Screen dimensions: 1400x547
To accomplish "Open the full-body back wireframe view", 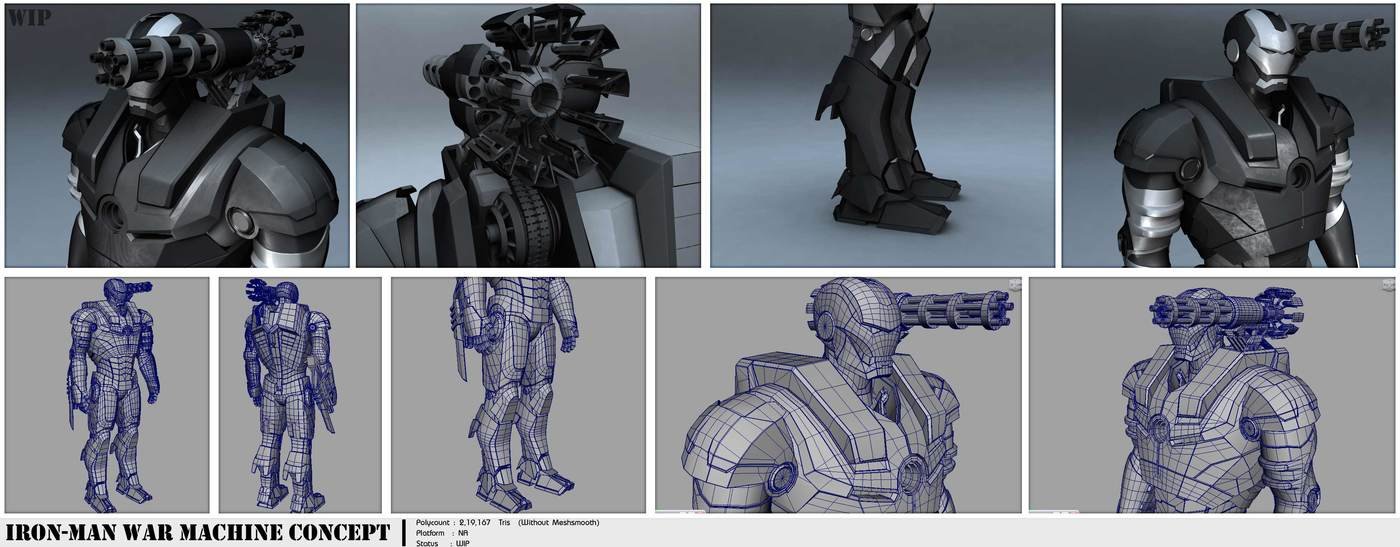I will pyautogui.click(x=300, y=395).
